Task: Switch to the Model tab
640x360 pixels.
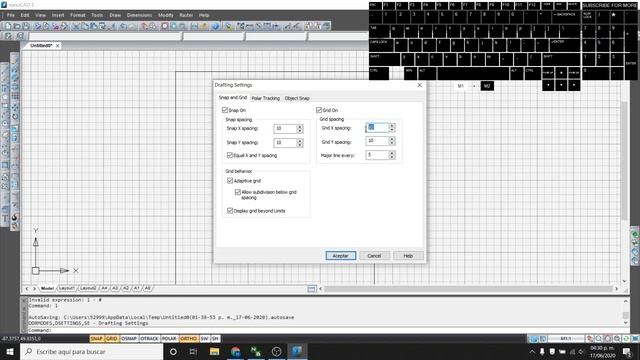Action: coord(47,288)
